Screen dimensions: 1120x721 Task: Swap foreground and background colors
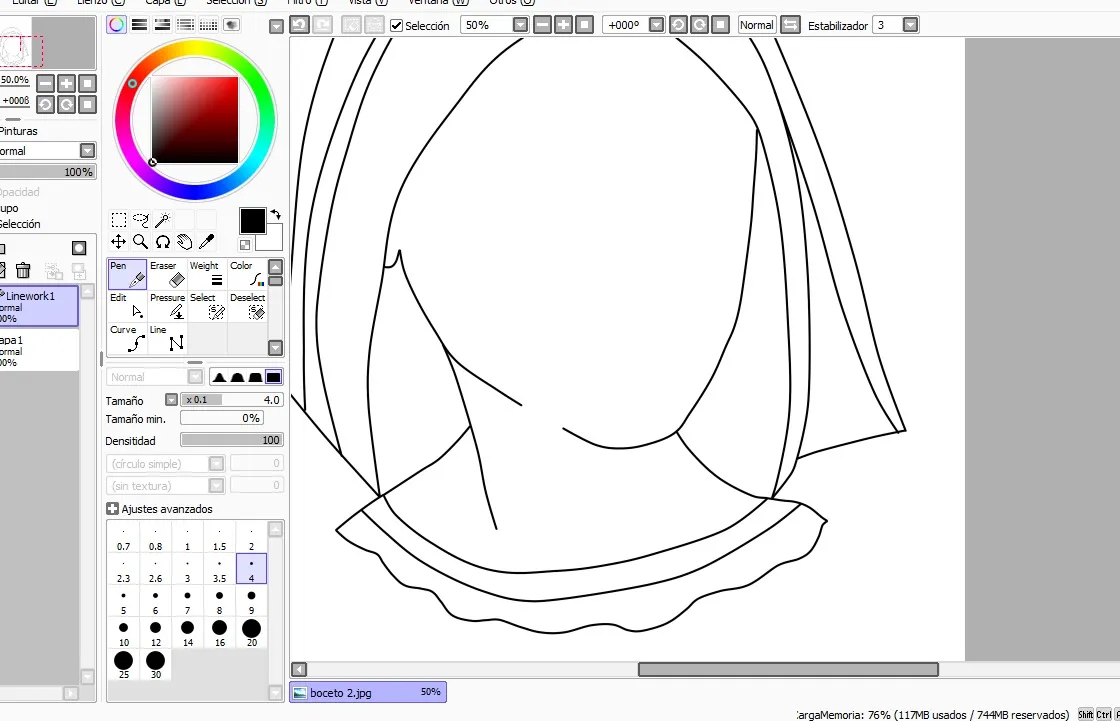coord(276,214)
